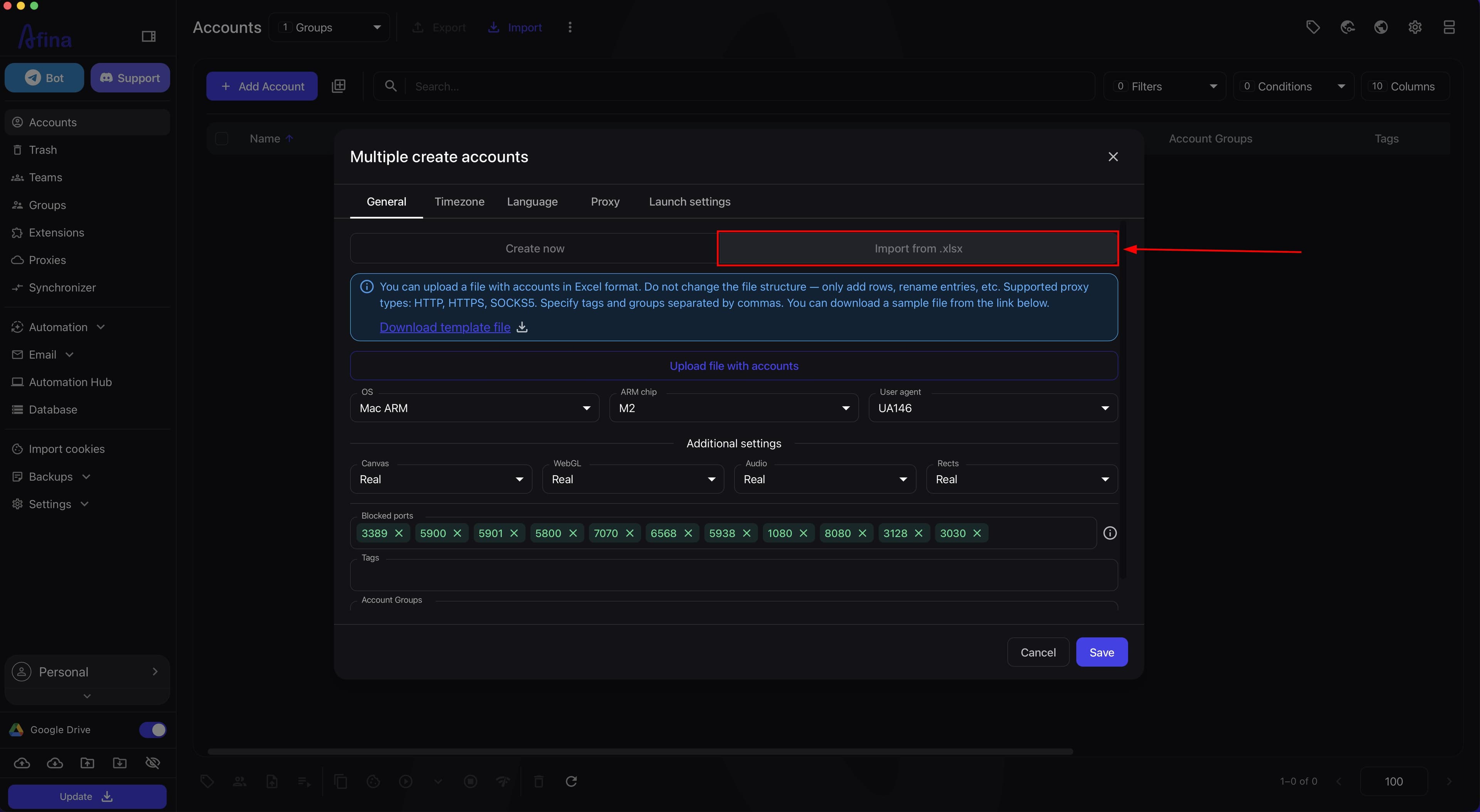Image resolution: width=1480 pixels, height=812 pixels.
Task: Open the Rects dropdown
Action: point(1021,479)
